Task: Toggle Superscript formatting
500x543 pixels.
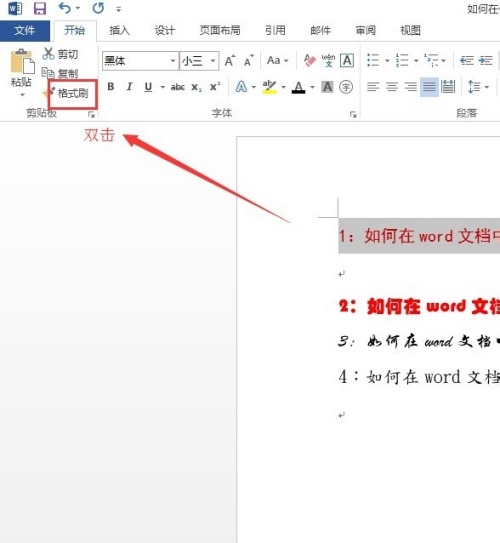Action: (x=215, y=87)
